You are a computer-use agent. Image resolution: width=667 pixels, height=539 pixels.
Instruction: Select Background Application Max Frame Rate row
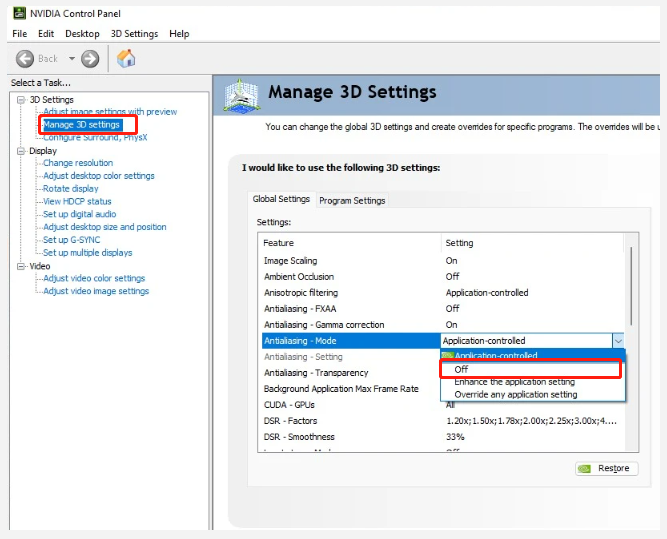click(x=351, y=389)
